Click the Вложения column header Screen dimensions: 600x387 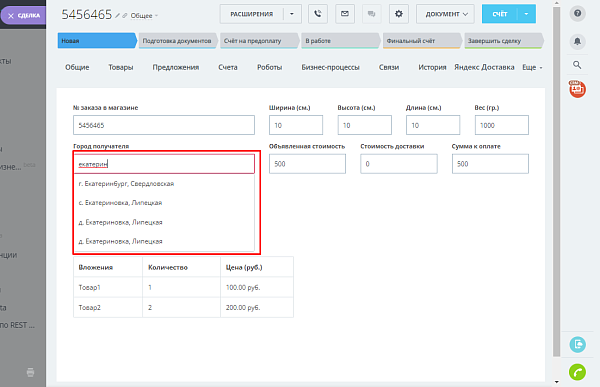point(108,267)
